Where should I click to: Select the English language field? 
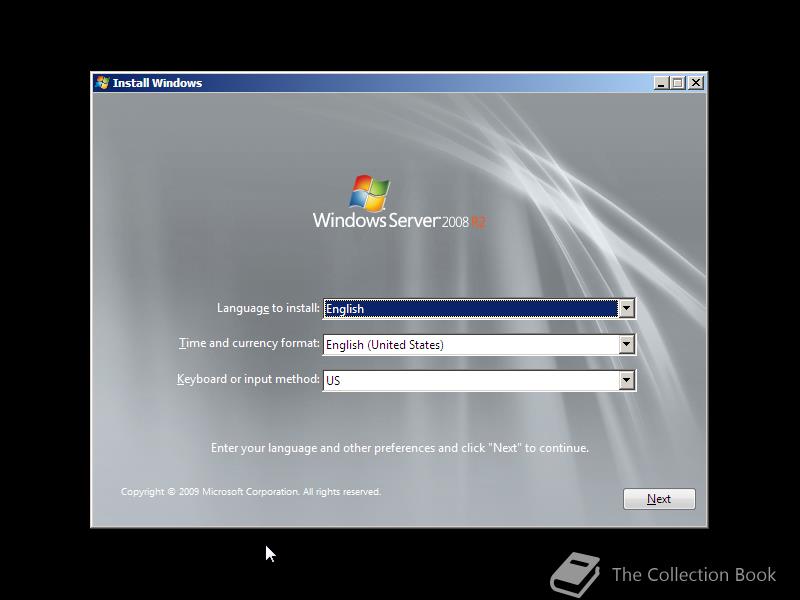tap(479, 309)
